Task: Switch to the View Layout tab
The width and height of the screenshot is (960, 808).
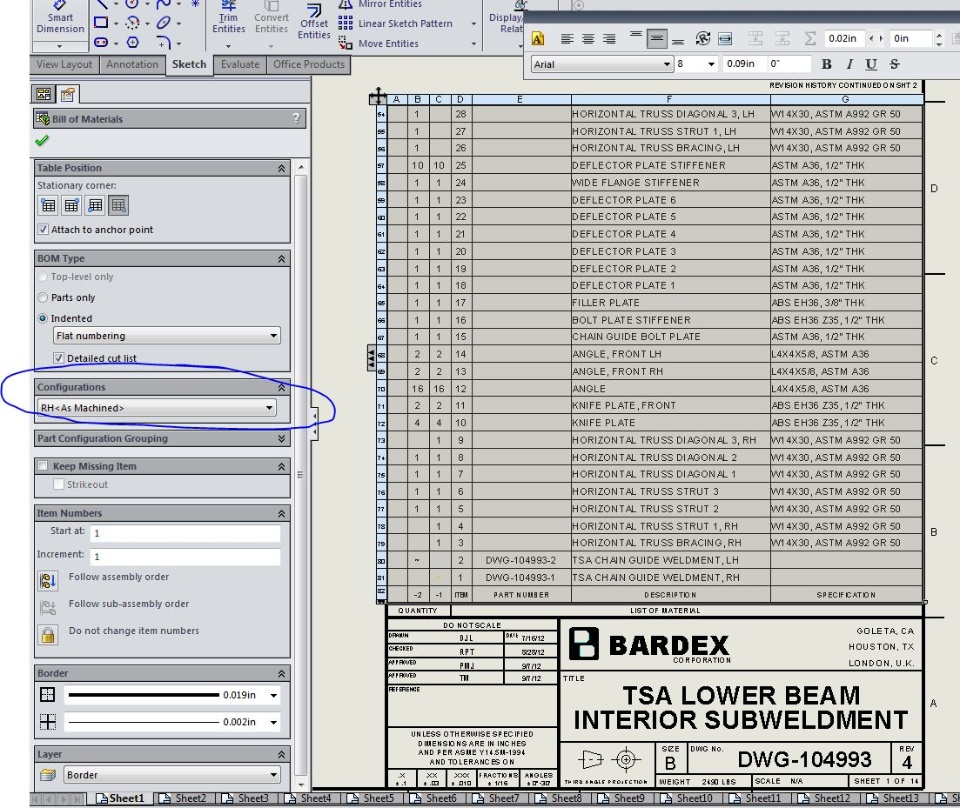Action: coord(64,64)
